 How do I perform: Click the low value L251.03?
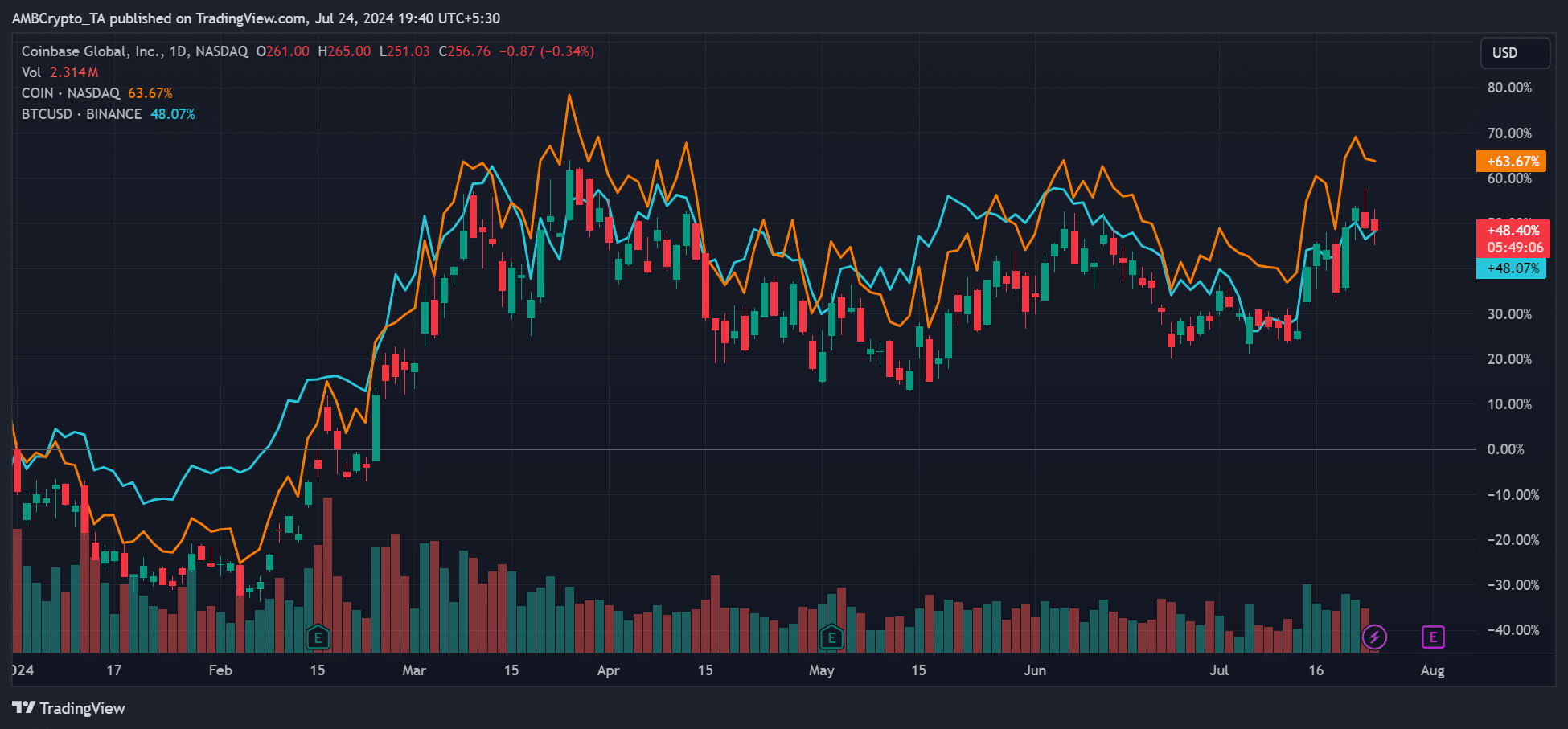click(404, 51)
